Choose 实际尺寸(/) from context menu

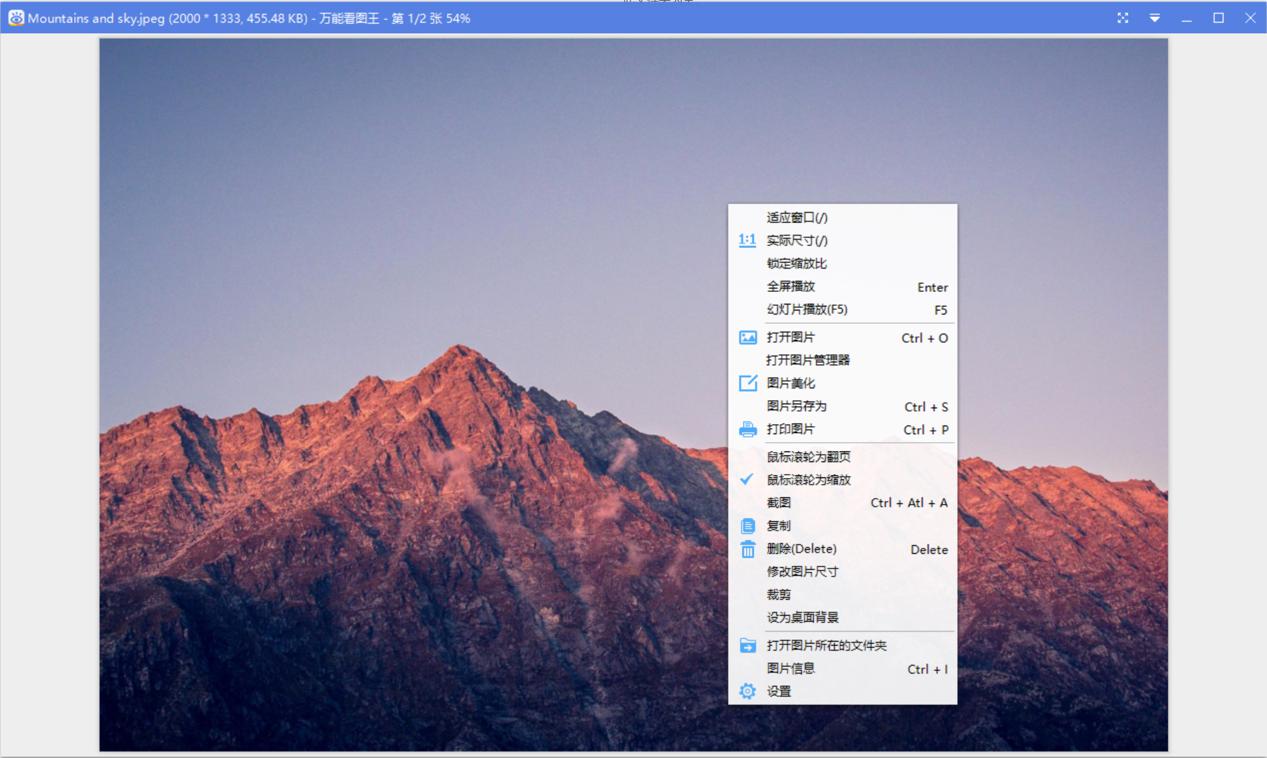coord(842,240)
